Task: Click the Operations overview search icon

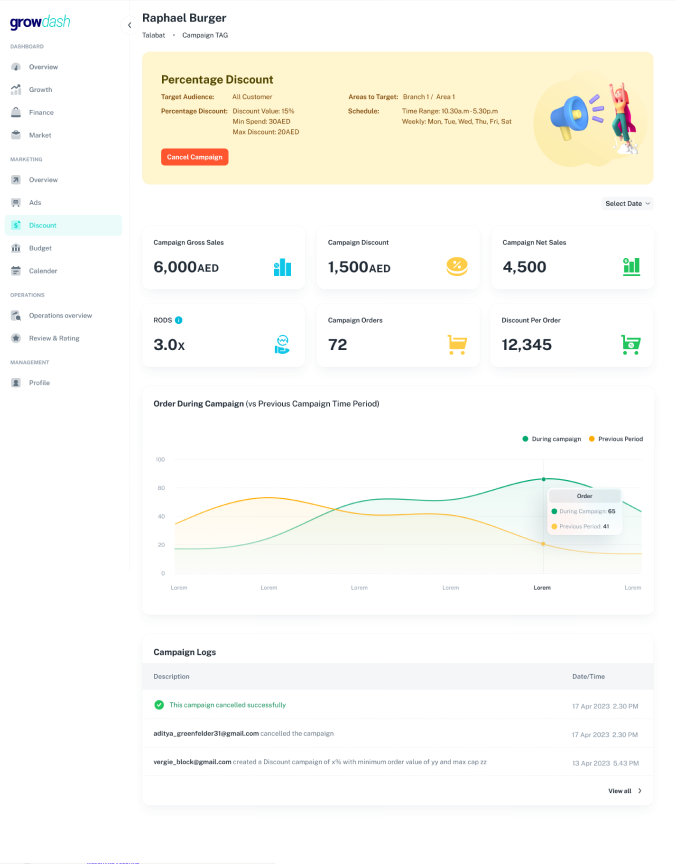Action: point(16,316)
